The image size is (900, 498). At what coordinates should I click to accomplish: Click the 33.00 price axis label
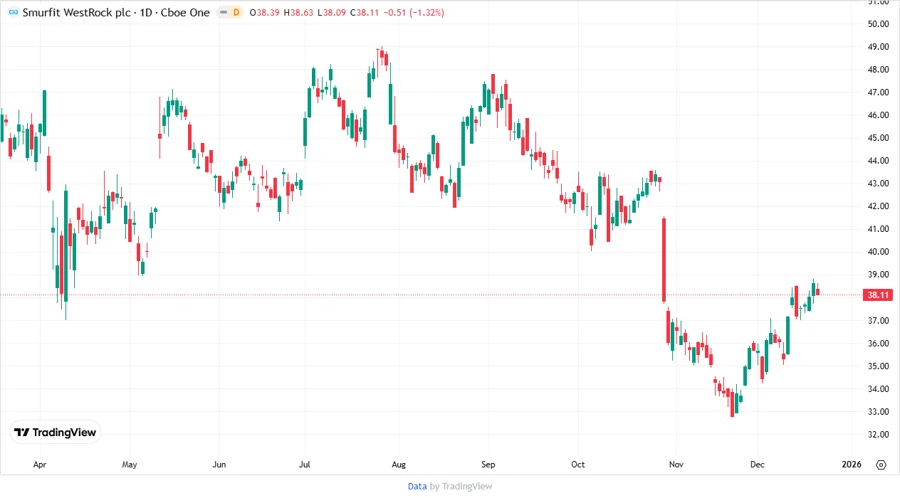878,411
